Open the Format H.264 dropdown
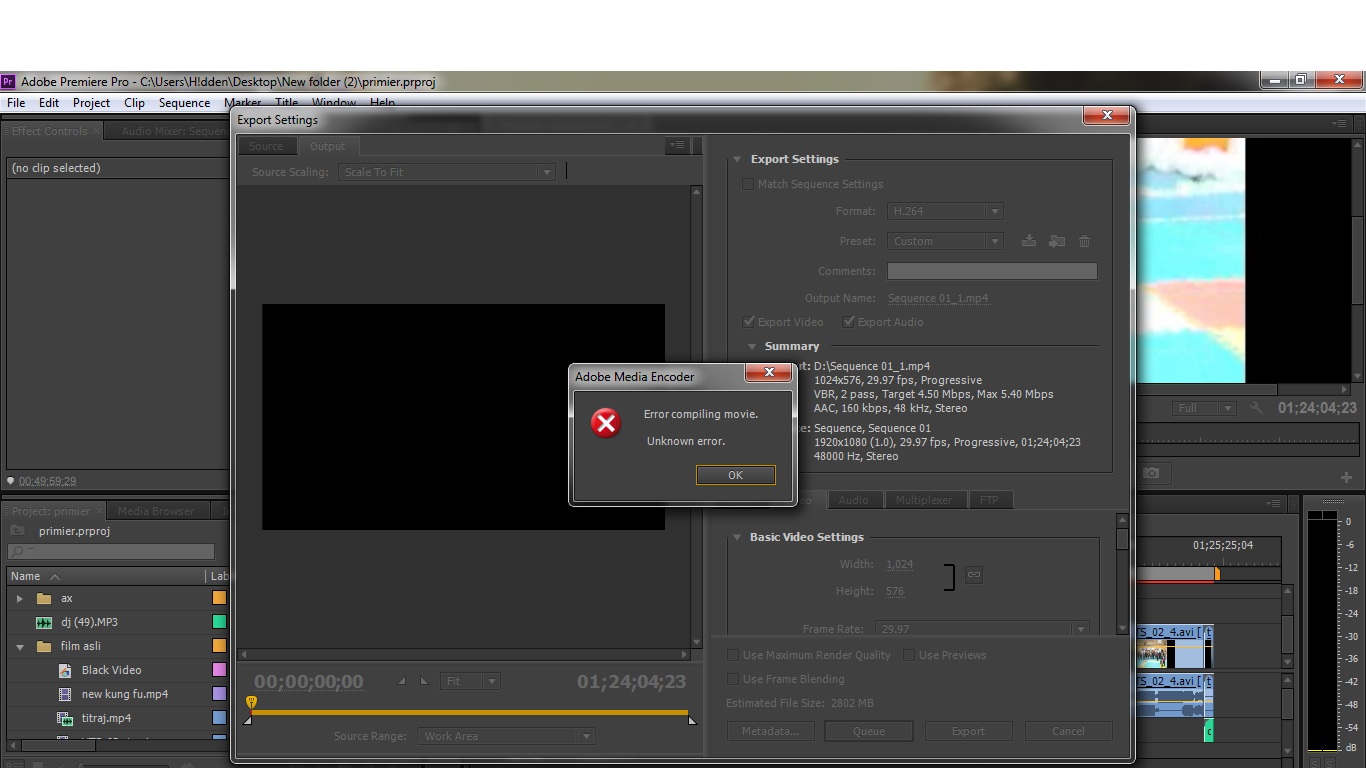Image resolution: width=1366 pixels, height=768 pixels. click(x=945, y=211)
